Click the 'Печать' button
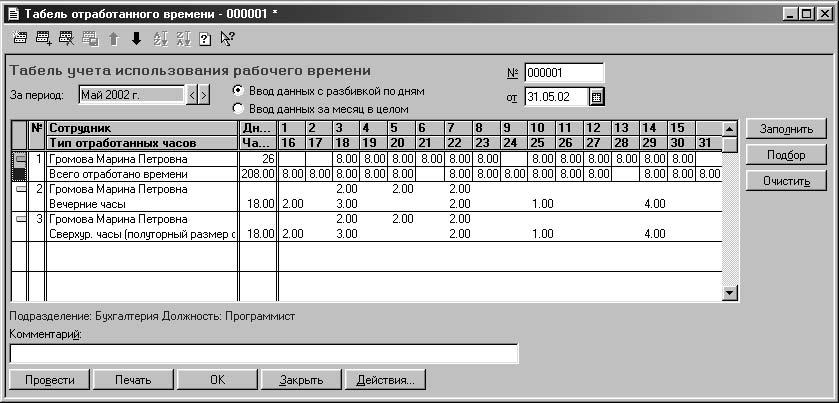Image resolution: width=839 pixels, height=403 pixels. 133,380
